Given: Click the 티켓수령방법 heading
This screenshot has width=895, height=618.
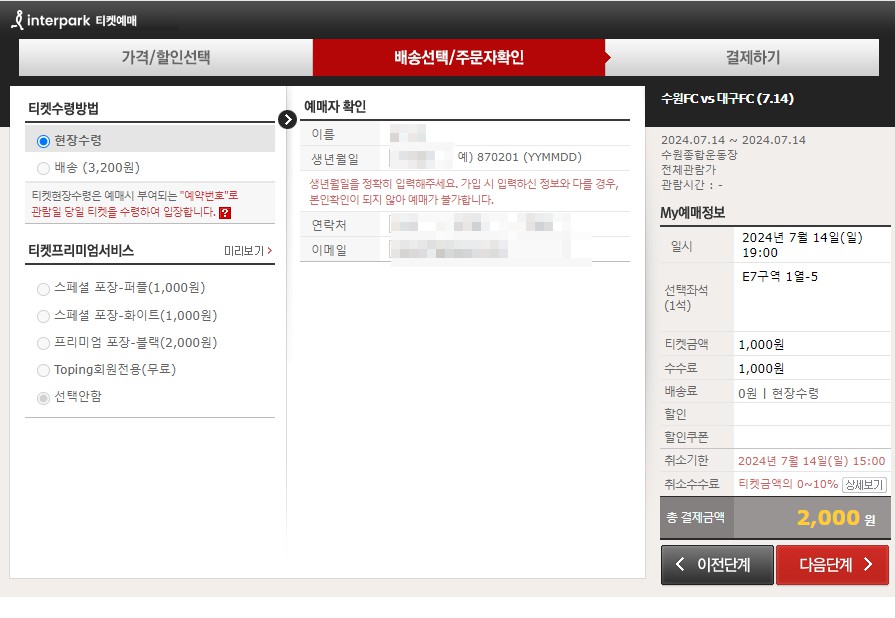Looking at the screenshot, I should (63, 108).
